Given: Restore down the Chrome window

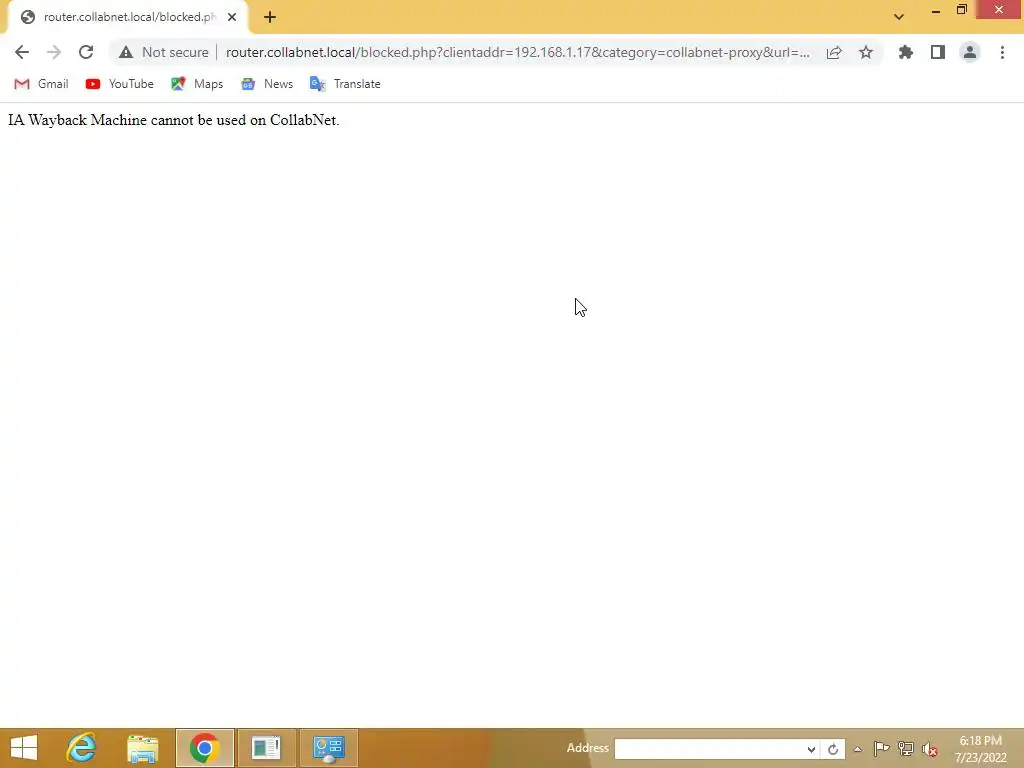Looking at the screenshot, I should 961,10.
